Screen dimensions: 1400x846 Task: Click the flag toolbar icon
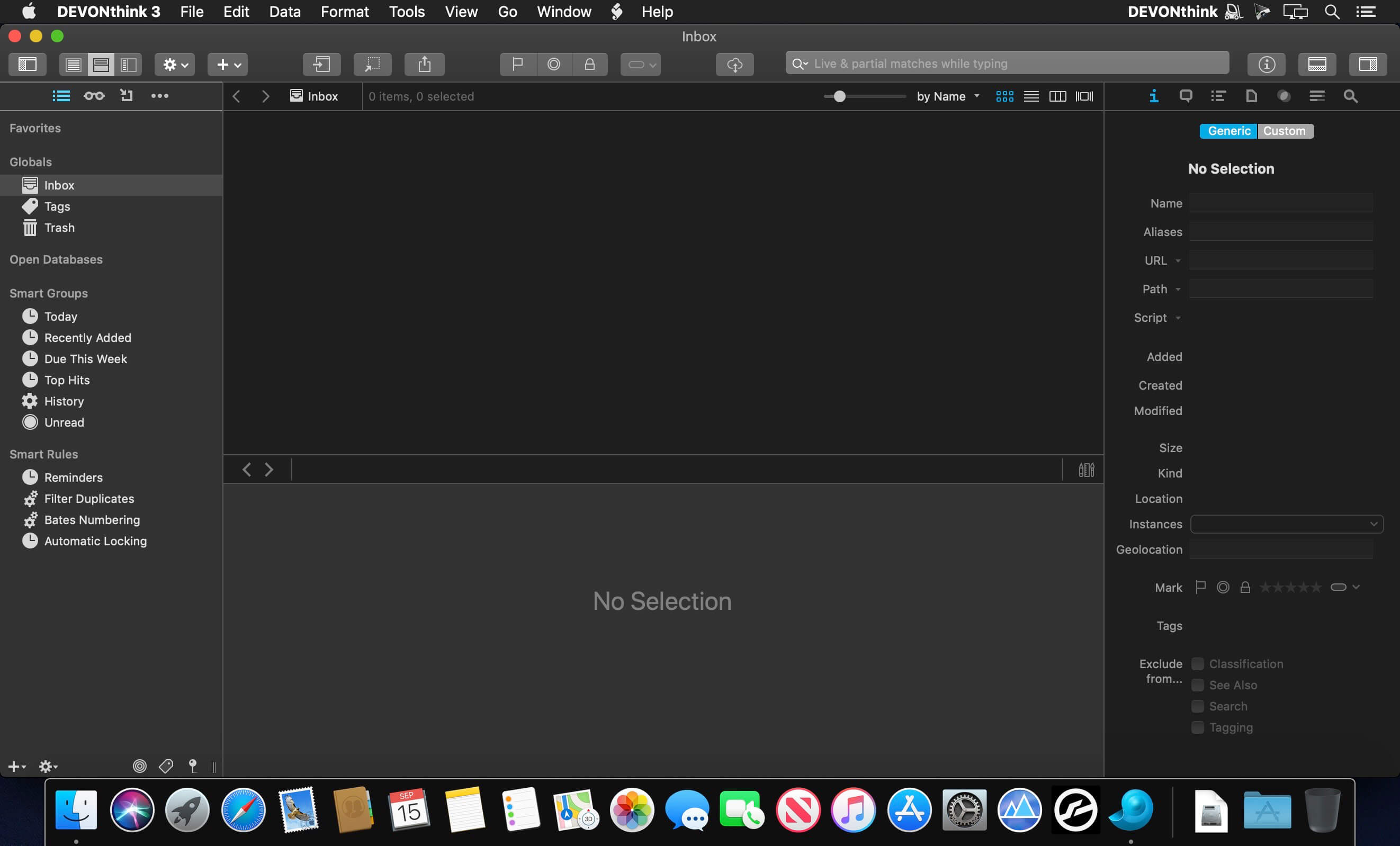click(x=518, y=64)
